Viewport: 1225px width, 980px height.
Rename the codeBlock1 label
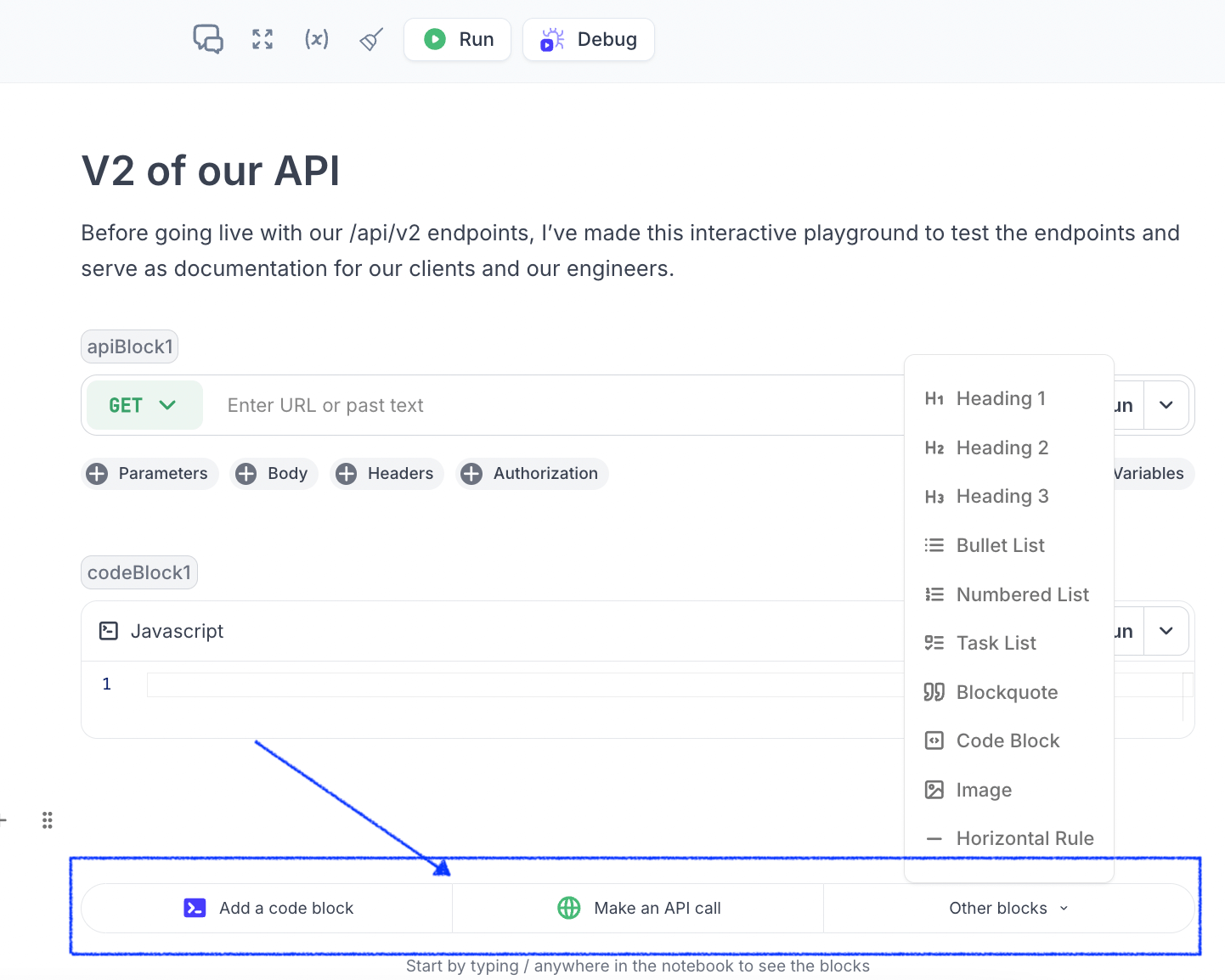click(139, 572)
